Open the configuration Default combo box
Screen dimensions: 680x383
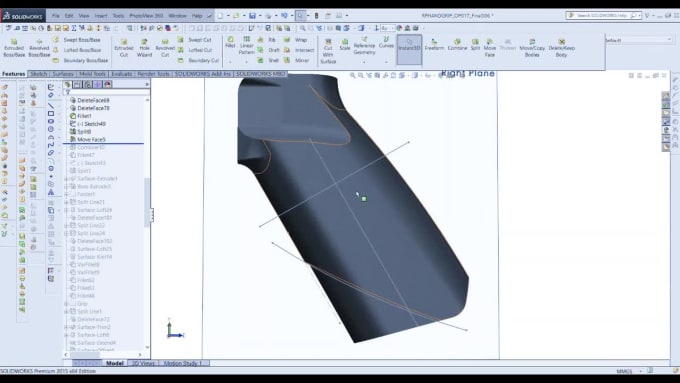[x=639, y=39]
